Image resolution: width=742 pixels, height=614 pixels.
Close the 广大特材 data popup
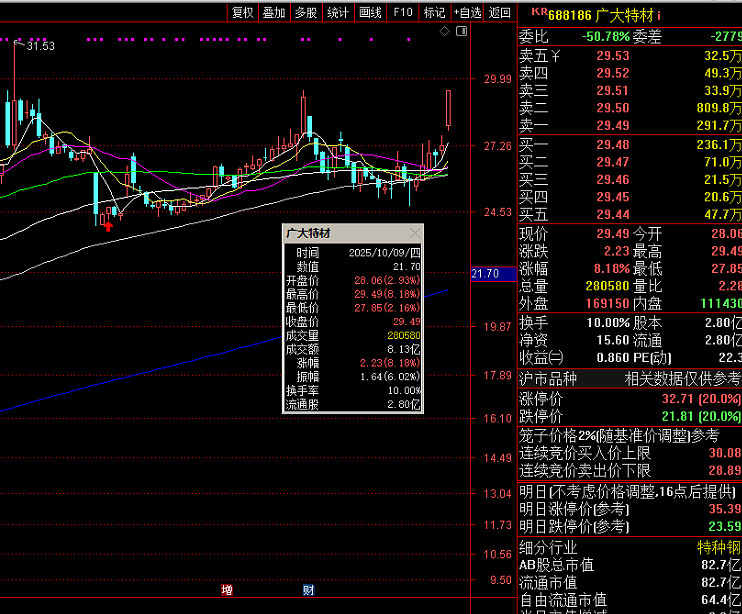[415, 233]
